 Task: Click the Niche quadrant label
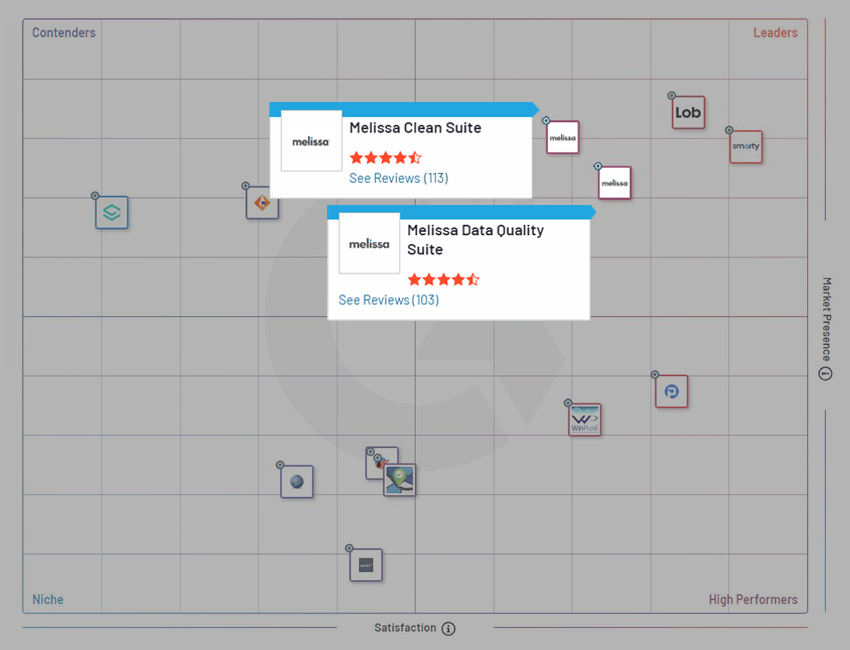pyautogui.click(x=48, y=600)
